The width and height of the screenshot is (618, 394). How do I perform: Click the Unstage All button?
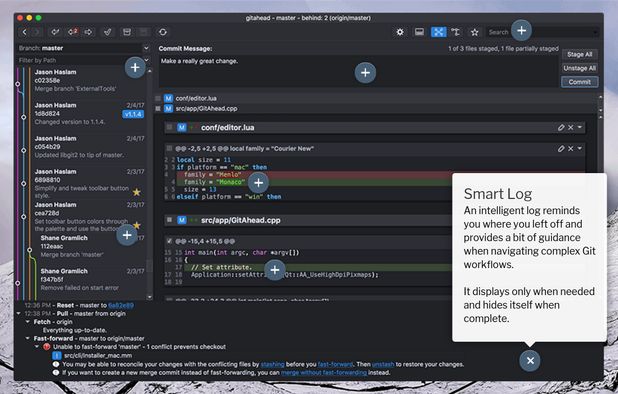(579, 68)
